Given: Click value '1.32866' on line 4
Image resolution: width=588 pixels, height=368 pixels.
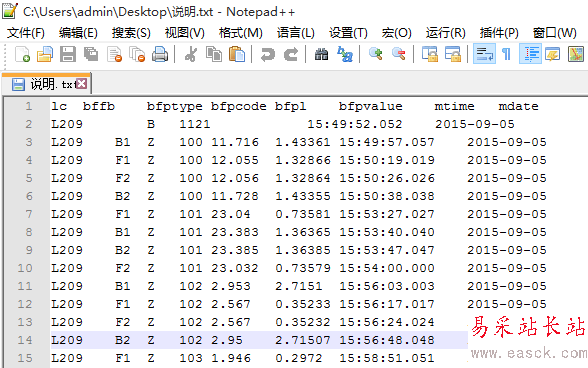Looking at the screenshot, I should (x=303, y=160).
